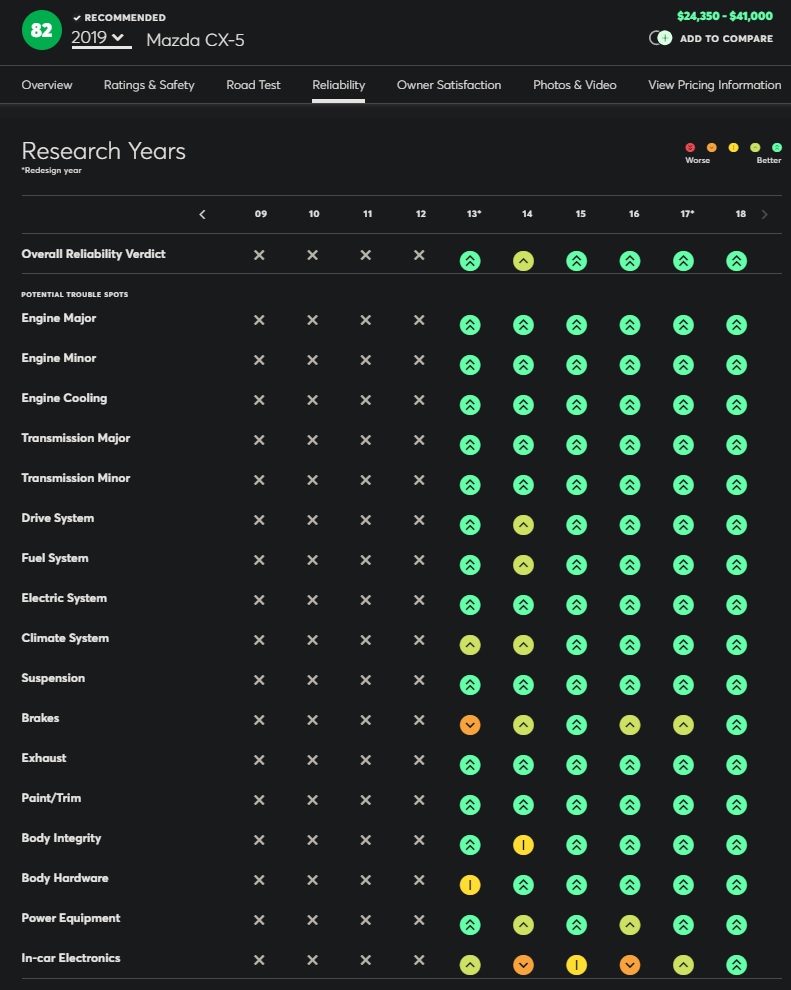791x990 pixels.
Task: Click In-car Electronics orange icon for 2014
Action: [x=523, y=965]
